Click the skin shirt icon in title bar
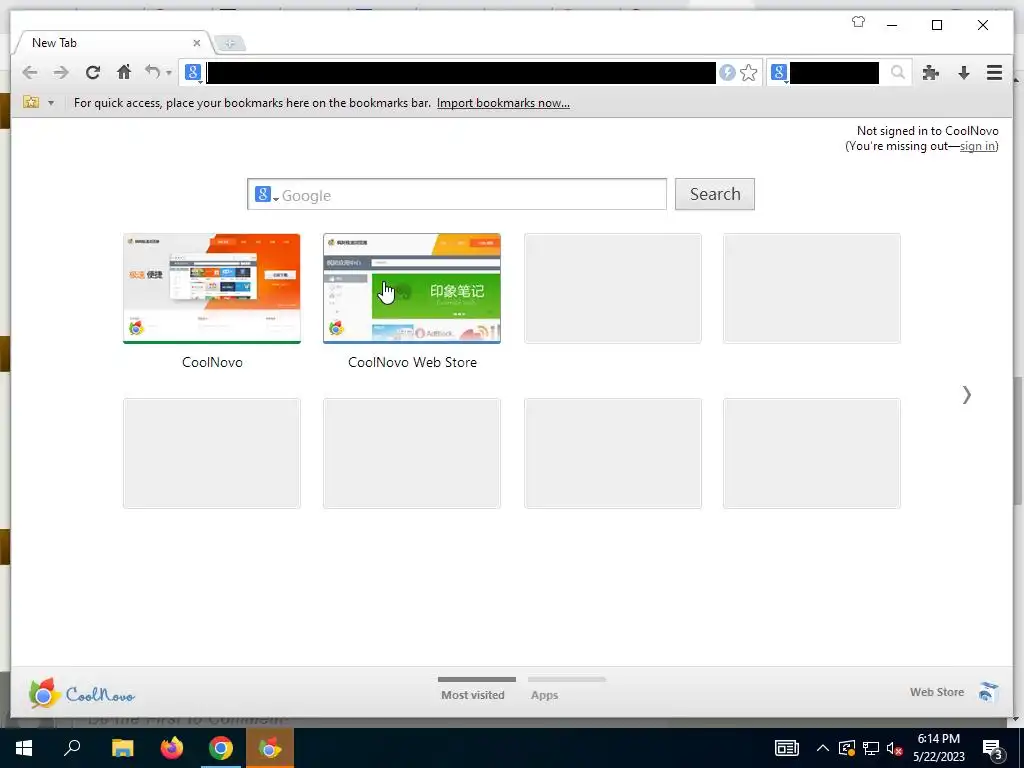The height and width of the screenshot is (768, 1024). 858,22
